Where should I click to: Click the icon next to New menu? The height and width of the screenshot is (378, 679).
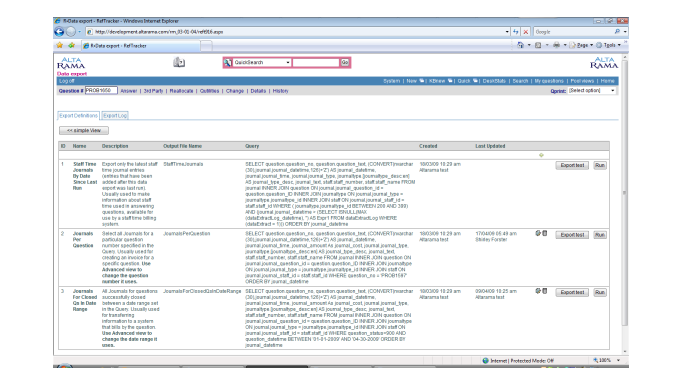(422, 81)
